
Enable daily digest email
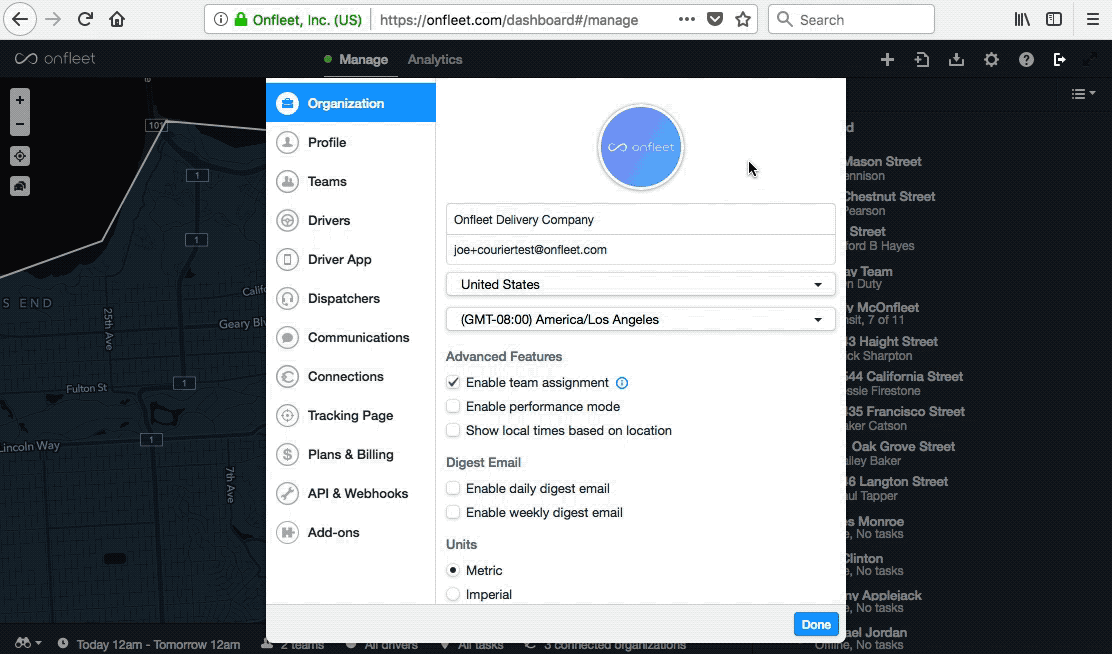(453, 489)
